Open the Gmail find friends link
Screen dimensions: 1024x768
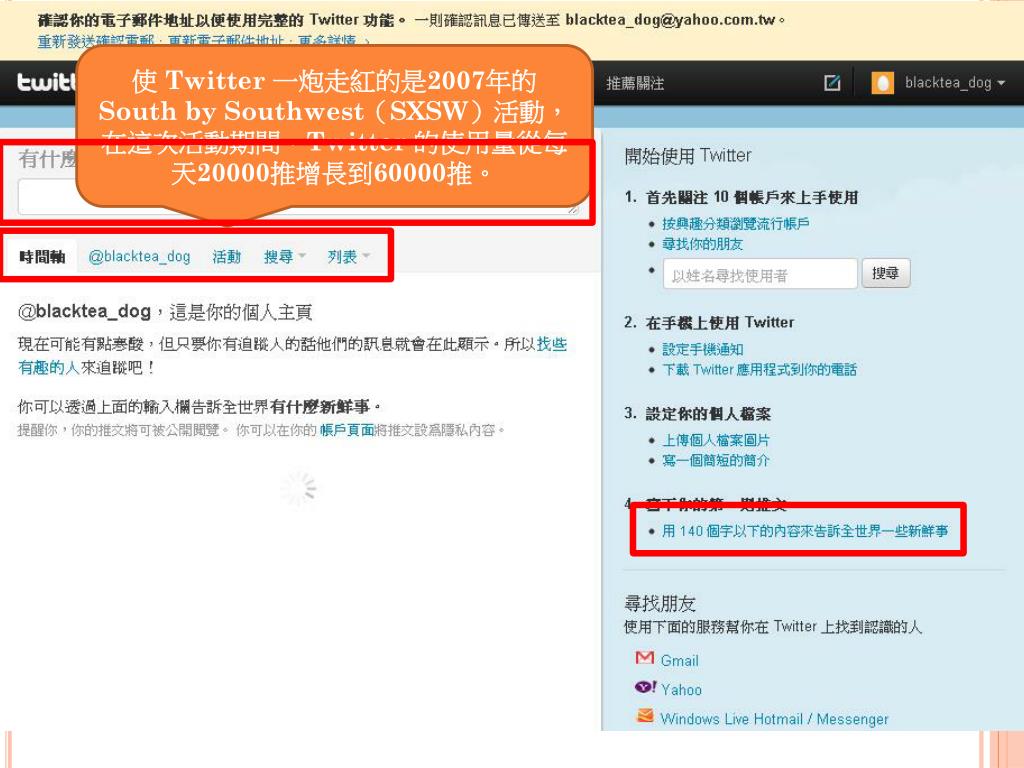tap(679, 661)
